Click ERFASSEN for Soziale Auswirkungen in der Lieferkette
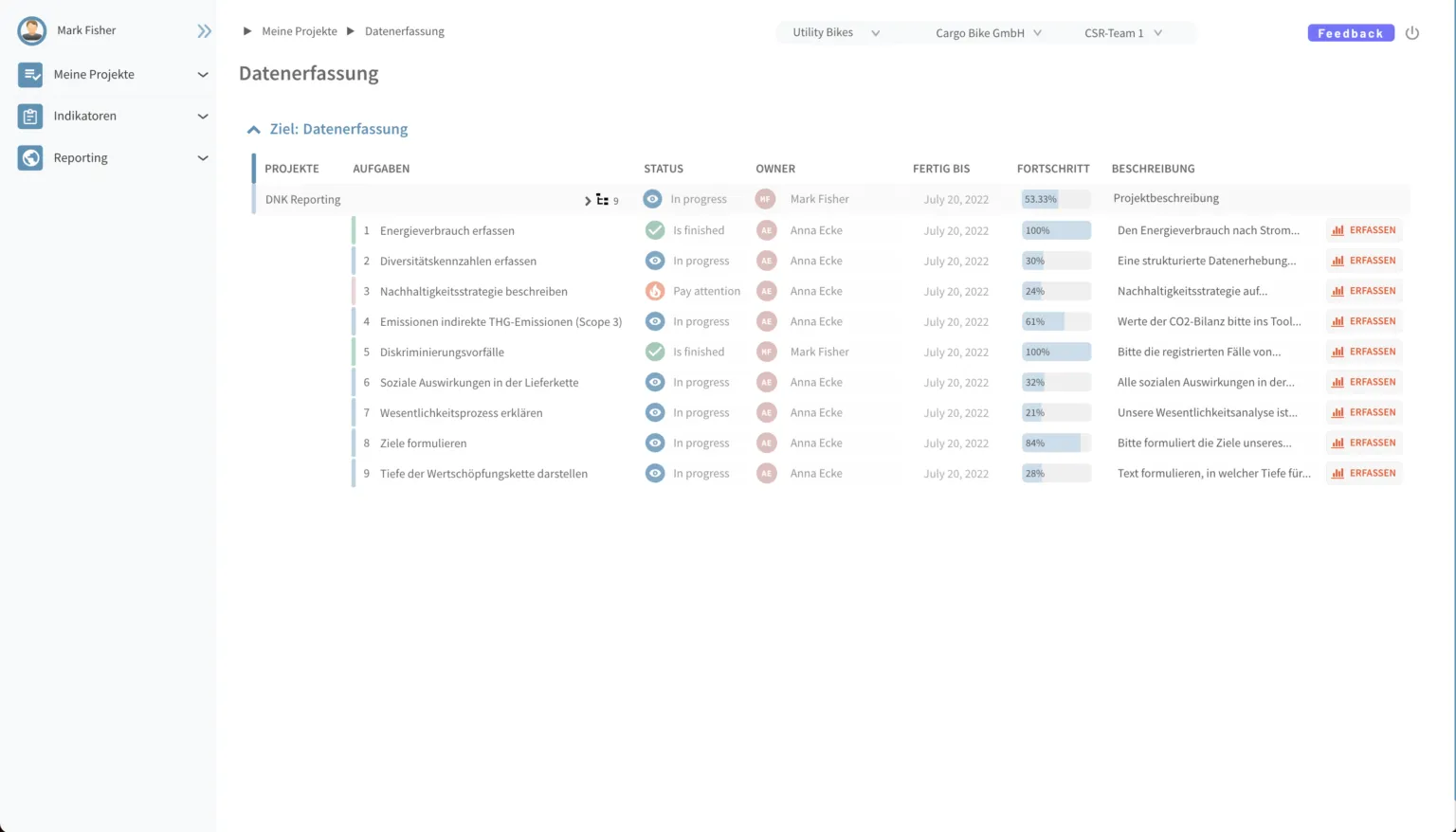This screenshot has width=1456, height=832. pos(1364,382)
